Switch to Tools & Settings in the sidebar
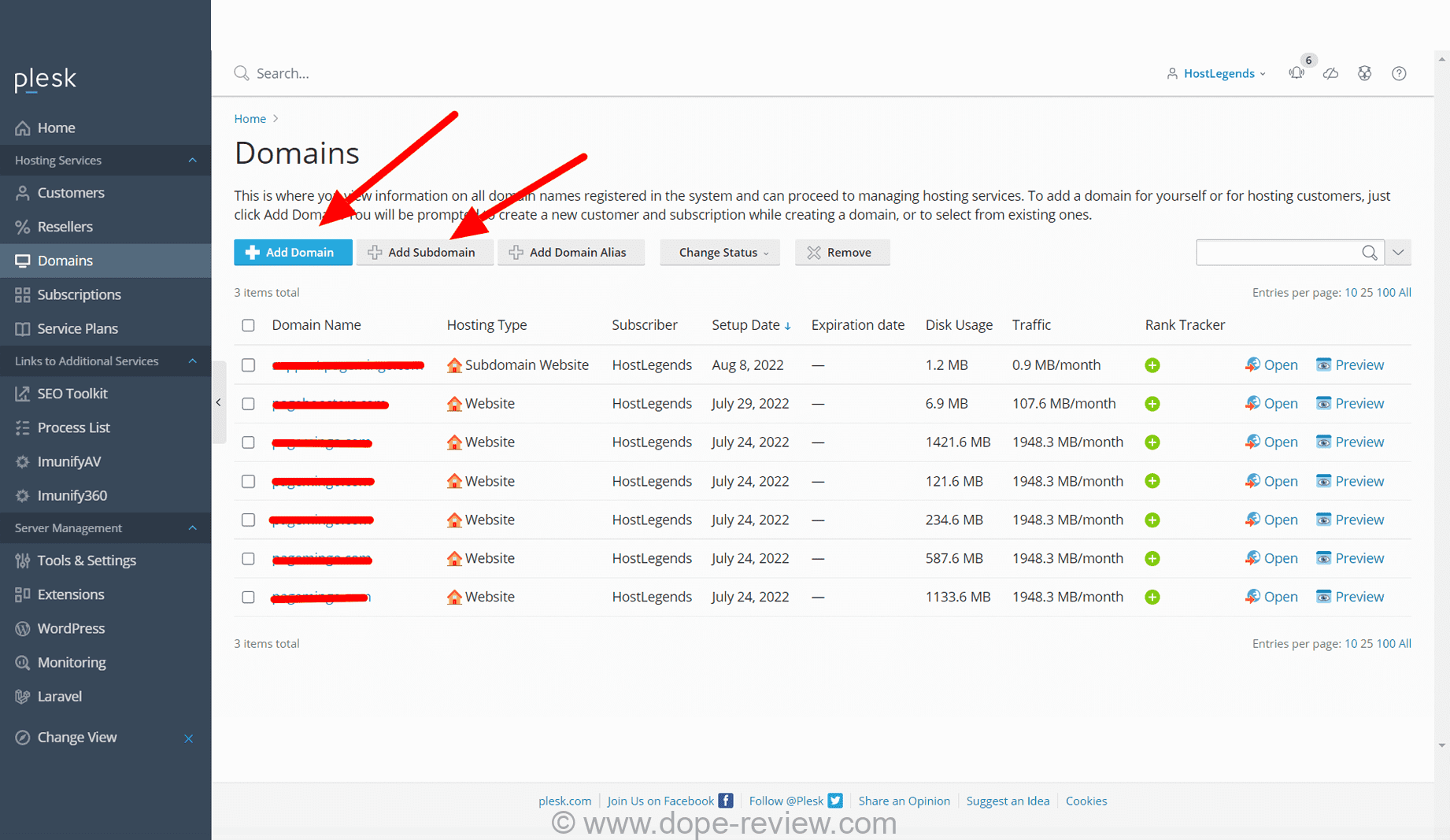 click(87, 560)
